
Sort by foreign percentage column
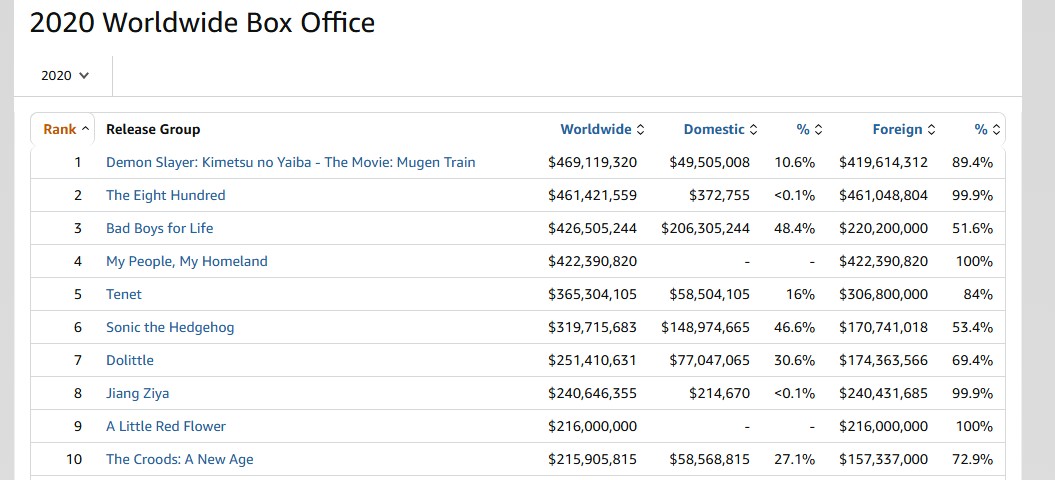(x=986, y=129)
